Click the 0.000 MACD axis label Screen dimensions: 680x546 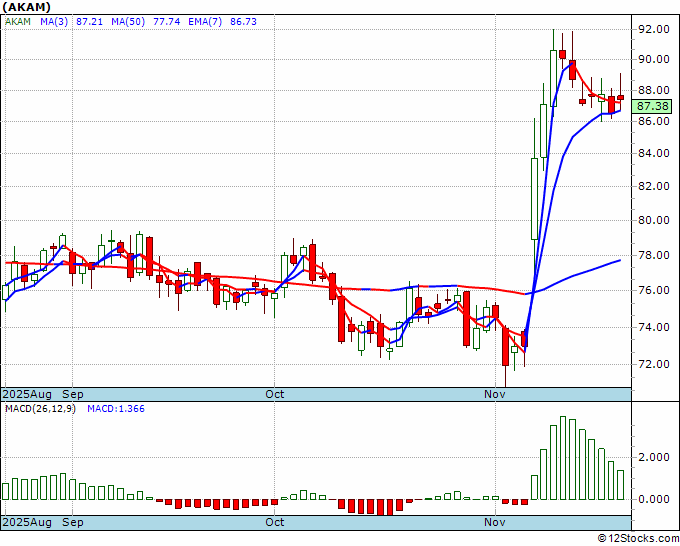click(654, 499)
